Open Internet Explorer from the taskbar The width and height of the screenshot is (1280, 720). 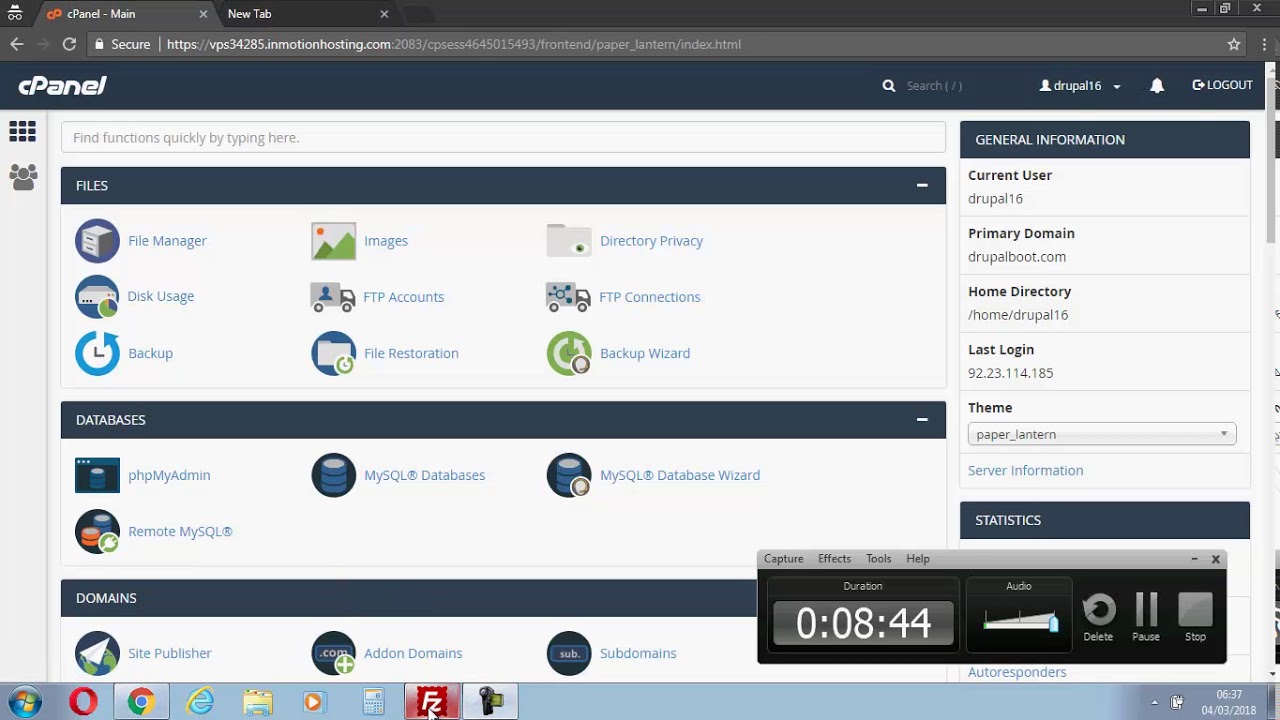[x=200, y=702]
